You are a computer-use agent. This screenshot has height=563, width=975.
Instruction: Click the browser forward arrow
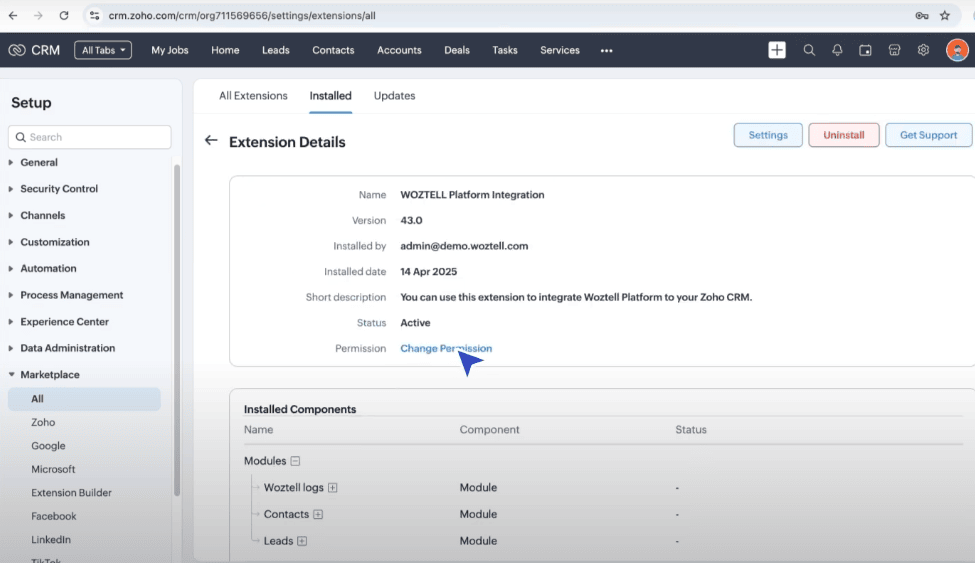tap(39, 16)
